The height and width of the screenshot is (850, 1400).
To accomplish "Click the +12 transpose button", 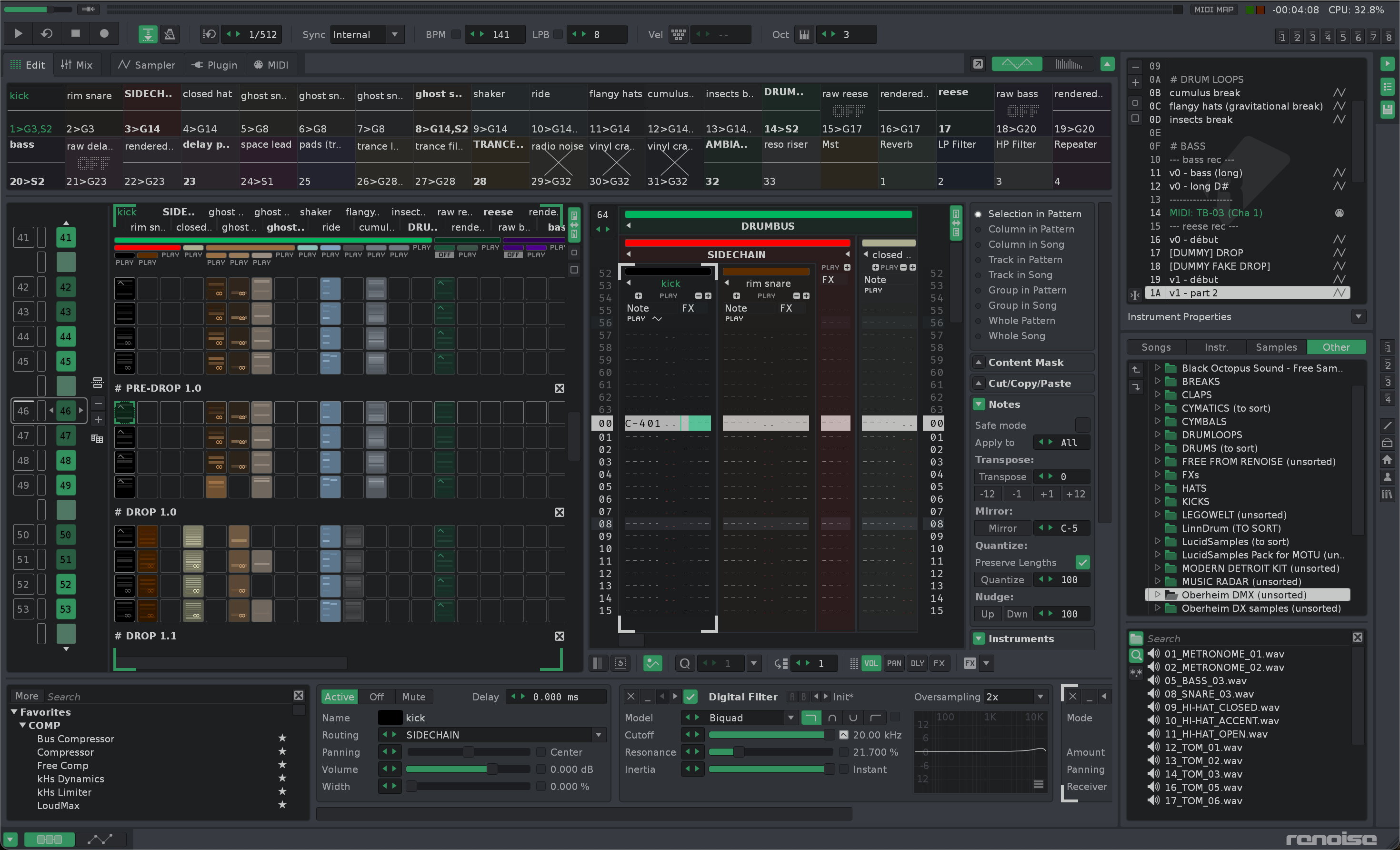I will click(1075, 494).
